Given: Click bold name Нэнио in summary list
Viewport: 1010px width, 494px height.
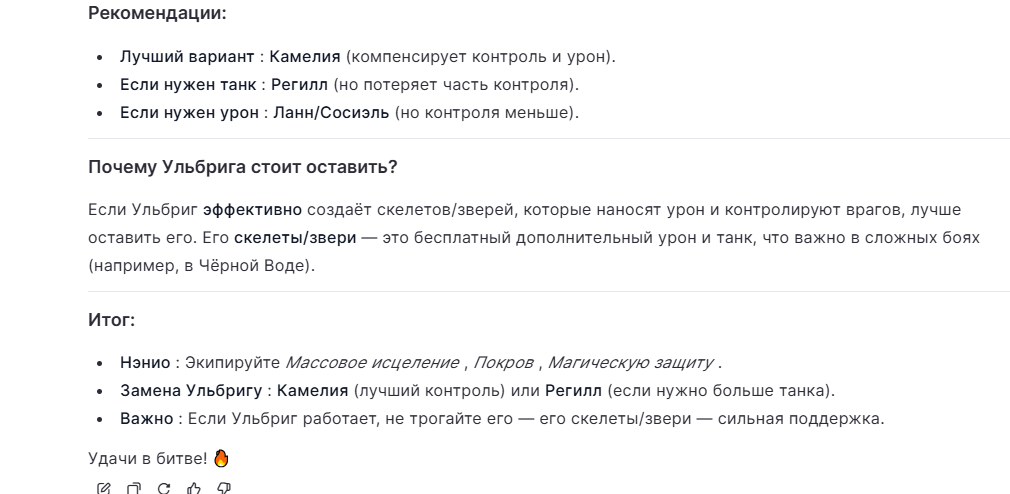Looking at the screenshot, I should 145,363.
